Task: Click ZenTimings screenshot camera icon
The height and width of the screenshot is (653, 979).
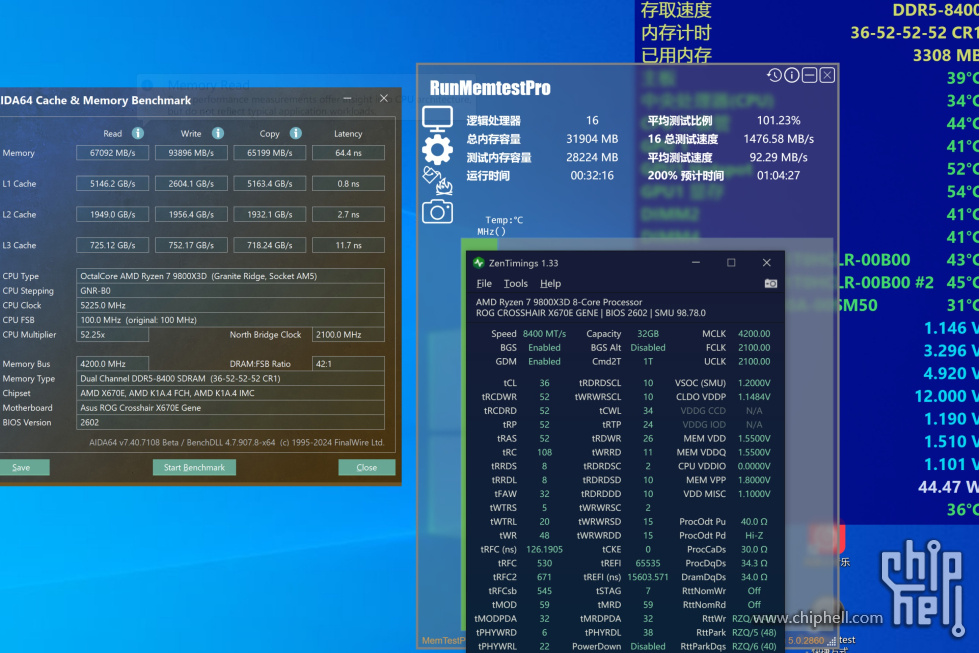Action: click(x=771, y=283)
